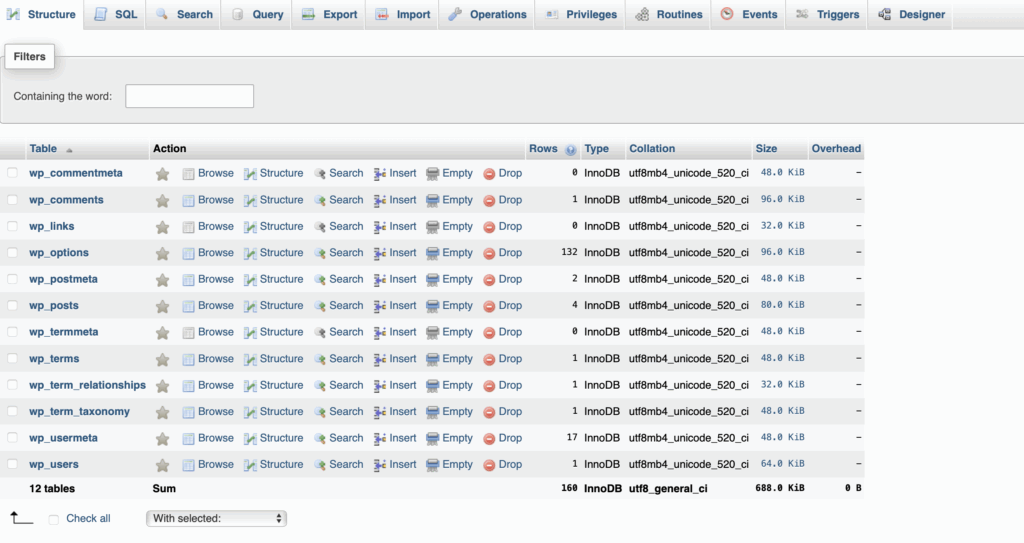This screenshot has width=1024, height=543.
Task: Click Empty icon in wp_term_relationships row
Action: click(432, 386)
